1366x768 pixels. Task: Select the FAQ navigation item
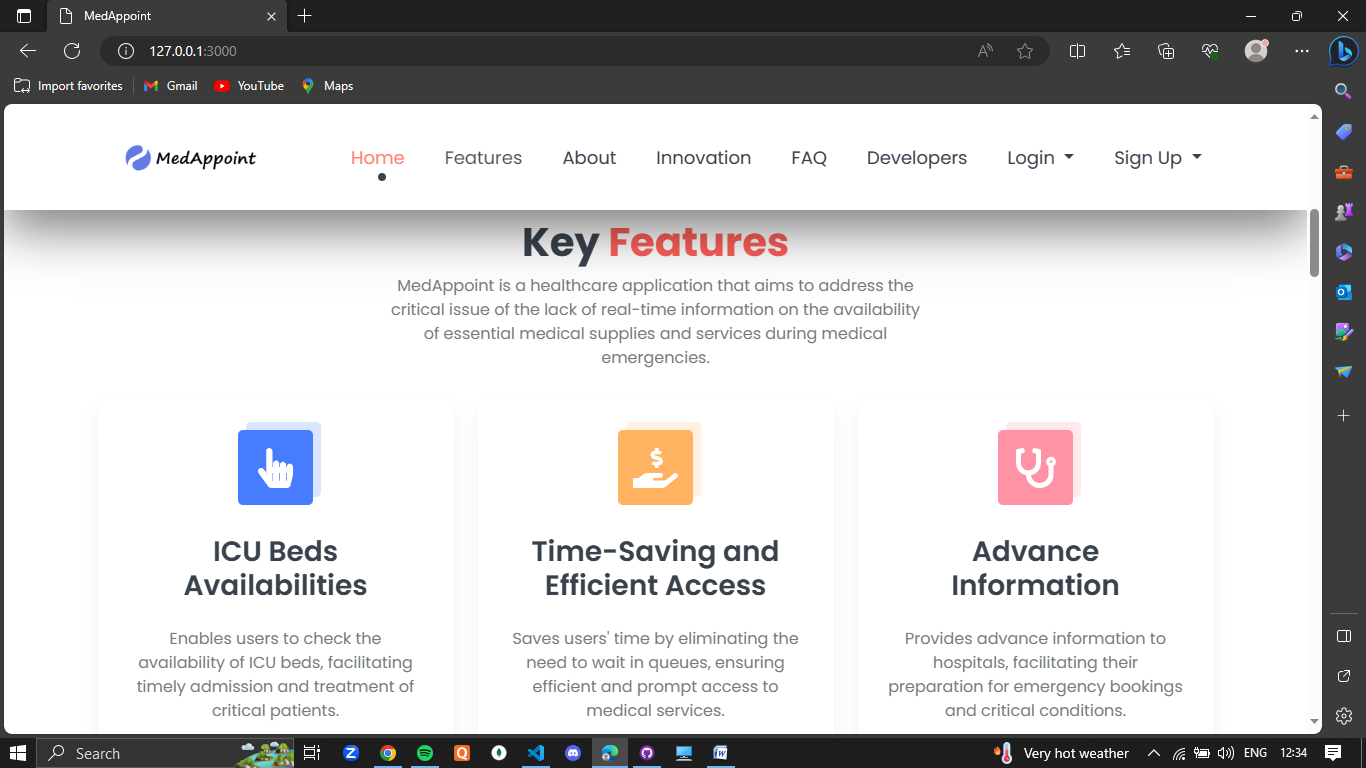click(809, 157)
